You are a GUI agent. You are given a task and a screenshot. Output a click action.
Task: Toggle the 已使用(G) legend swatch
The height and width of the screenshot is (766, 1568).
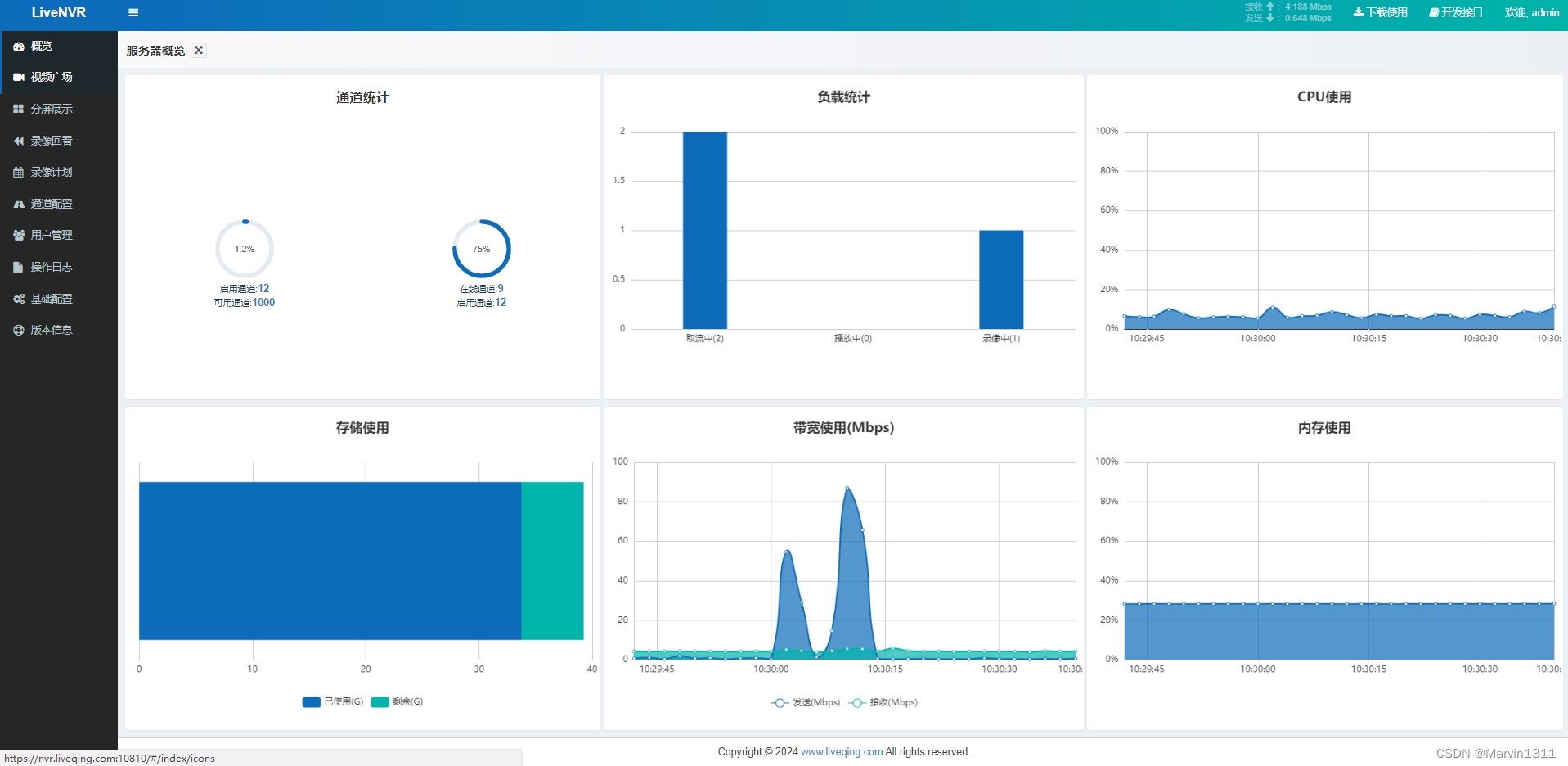point(311,702)
